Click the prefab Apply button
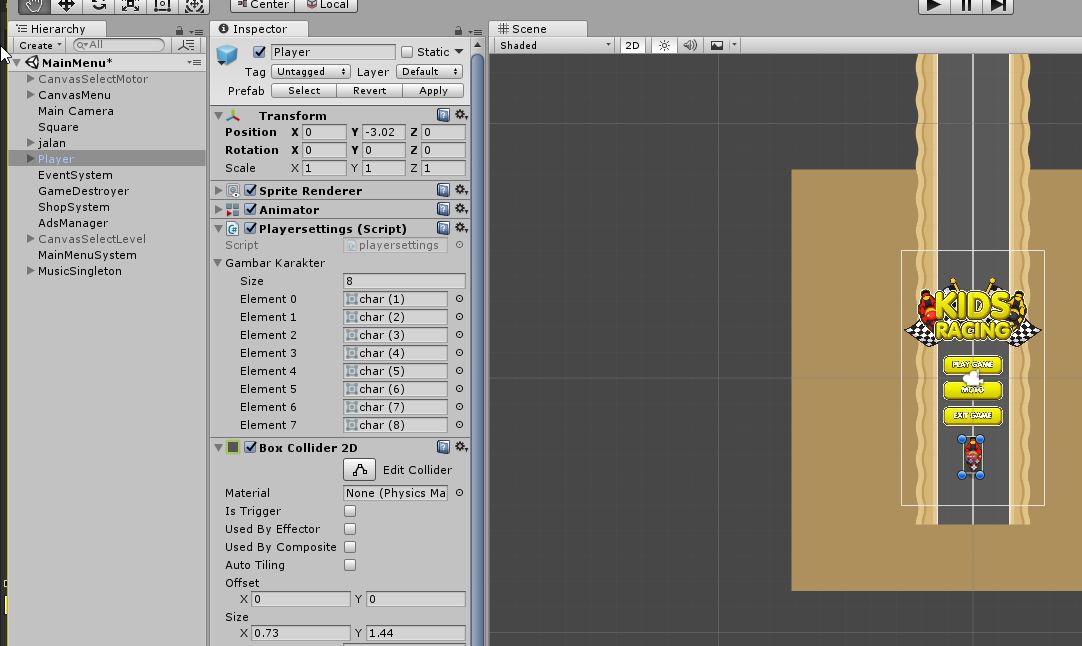The height and width of the screenshot is (646, 1082). [x=433, y=91]
